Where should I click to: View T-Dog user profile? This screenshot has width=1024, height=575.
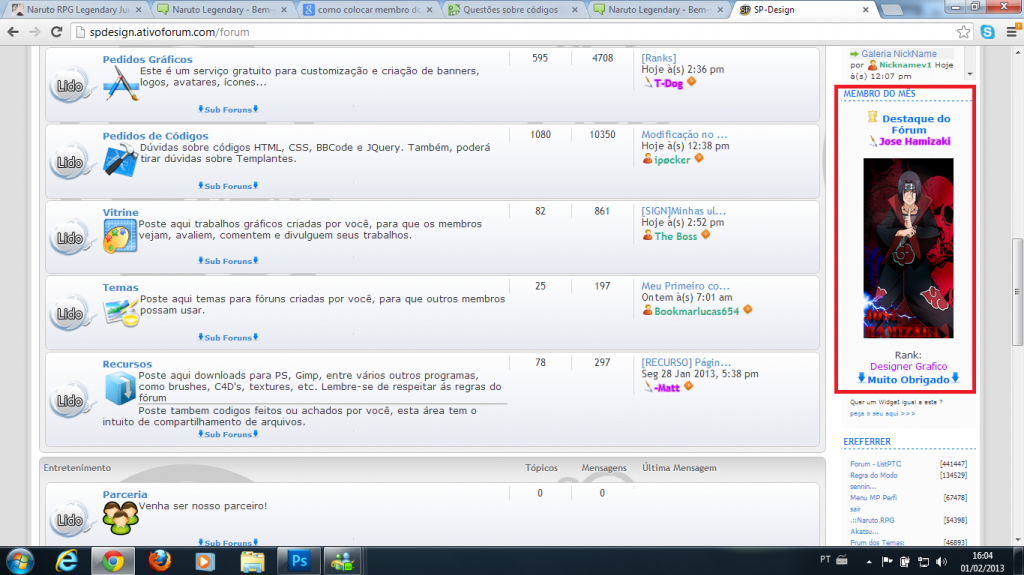tap(669, 83)
